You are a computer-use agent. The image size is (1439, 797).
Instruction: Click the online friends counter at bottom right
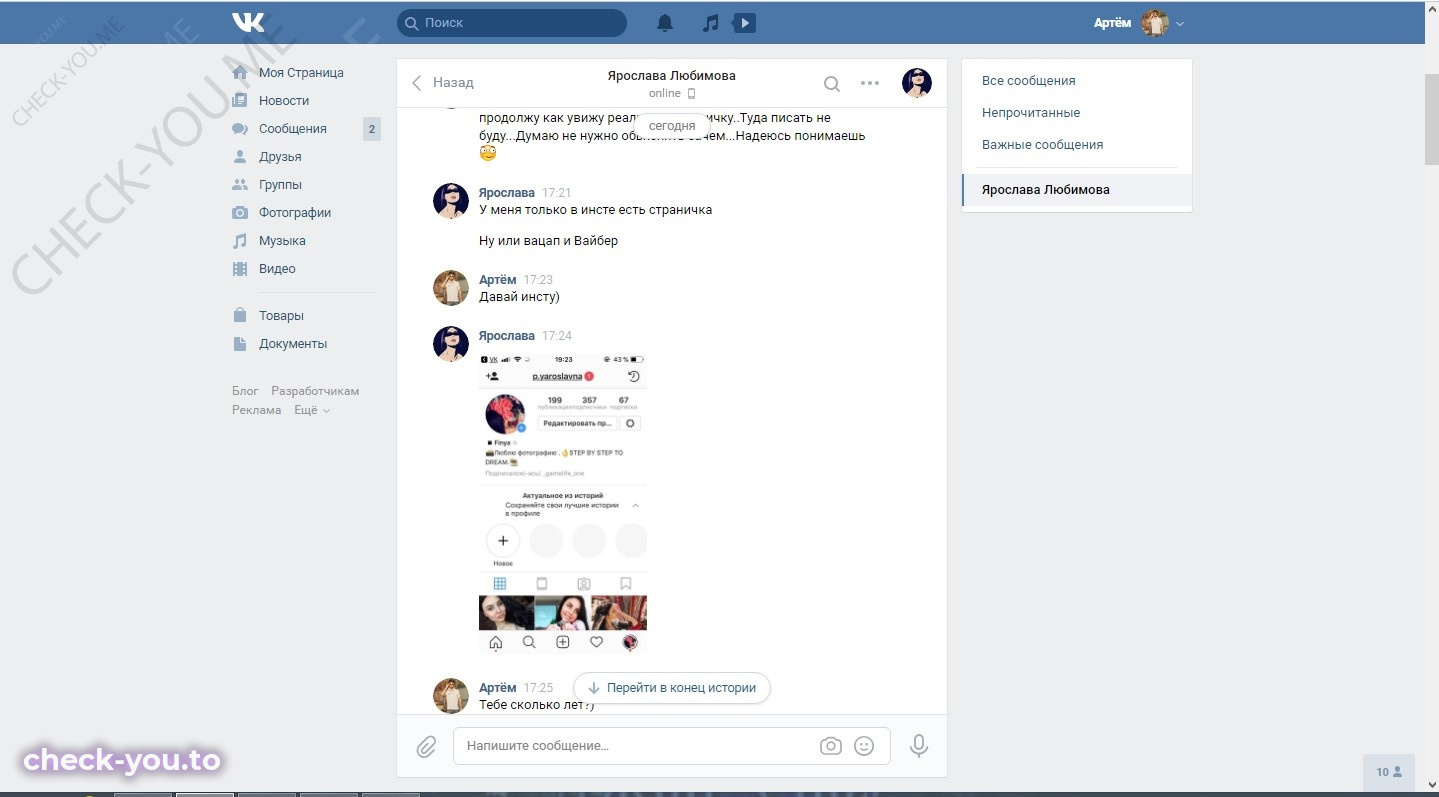pos(1389,773)
